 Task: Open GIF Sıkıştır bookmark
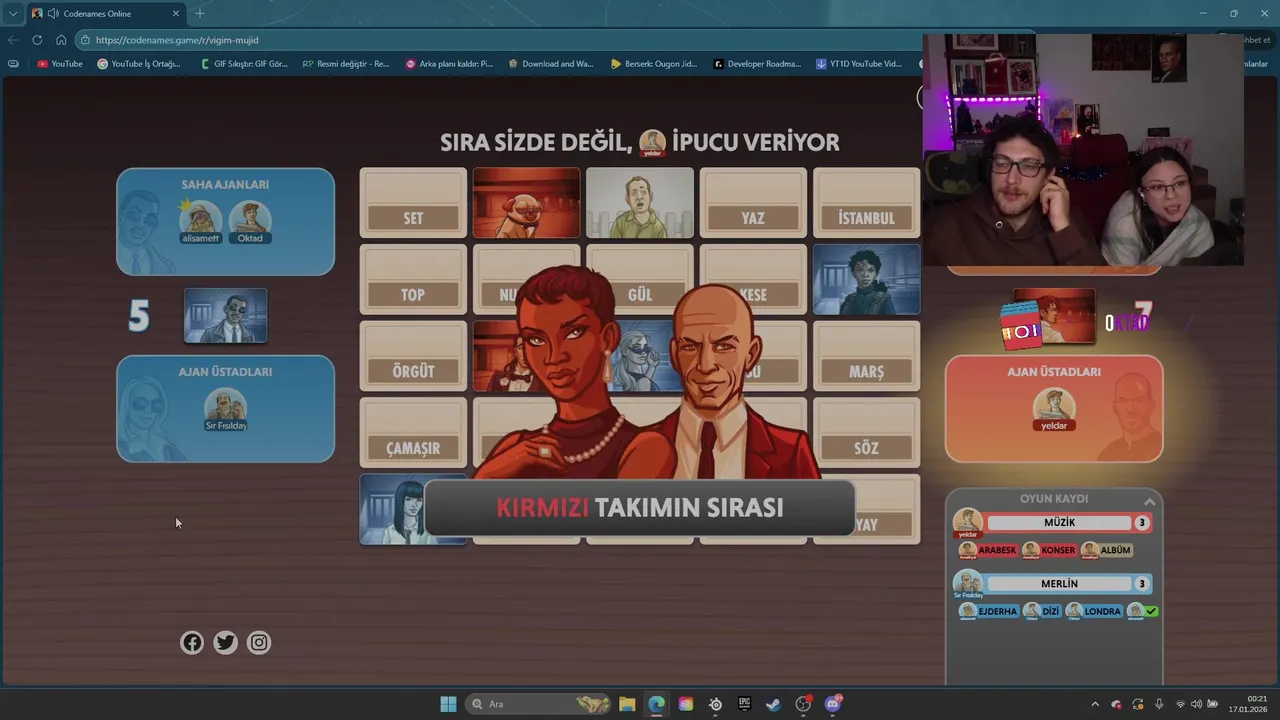click(x=244, y=64)
